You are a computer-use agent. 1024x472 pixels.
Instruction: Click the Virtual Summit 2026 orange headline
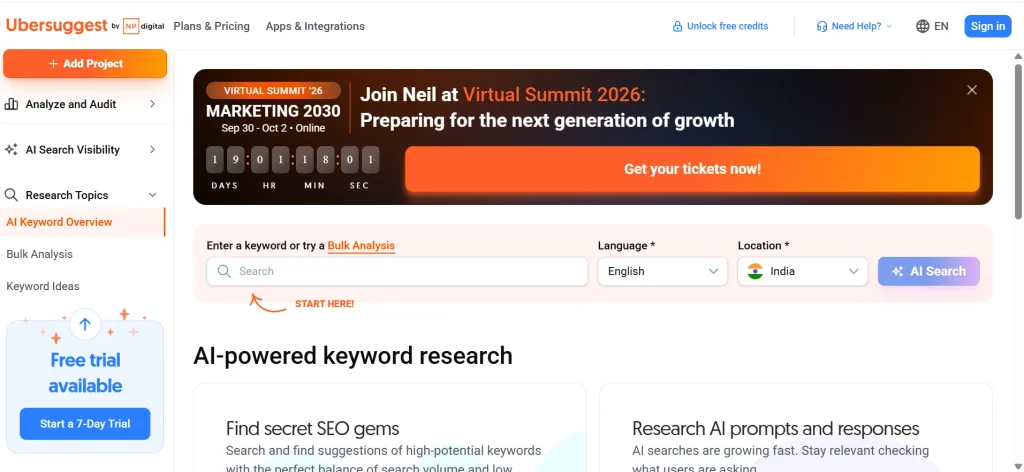point(554,95)
